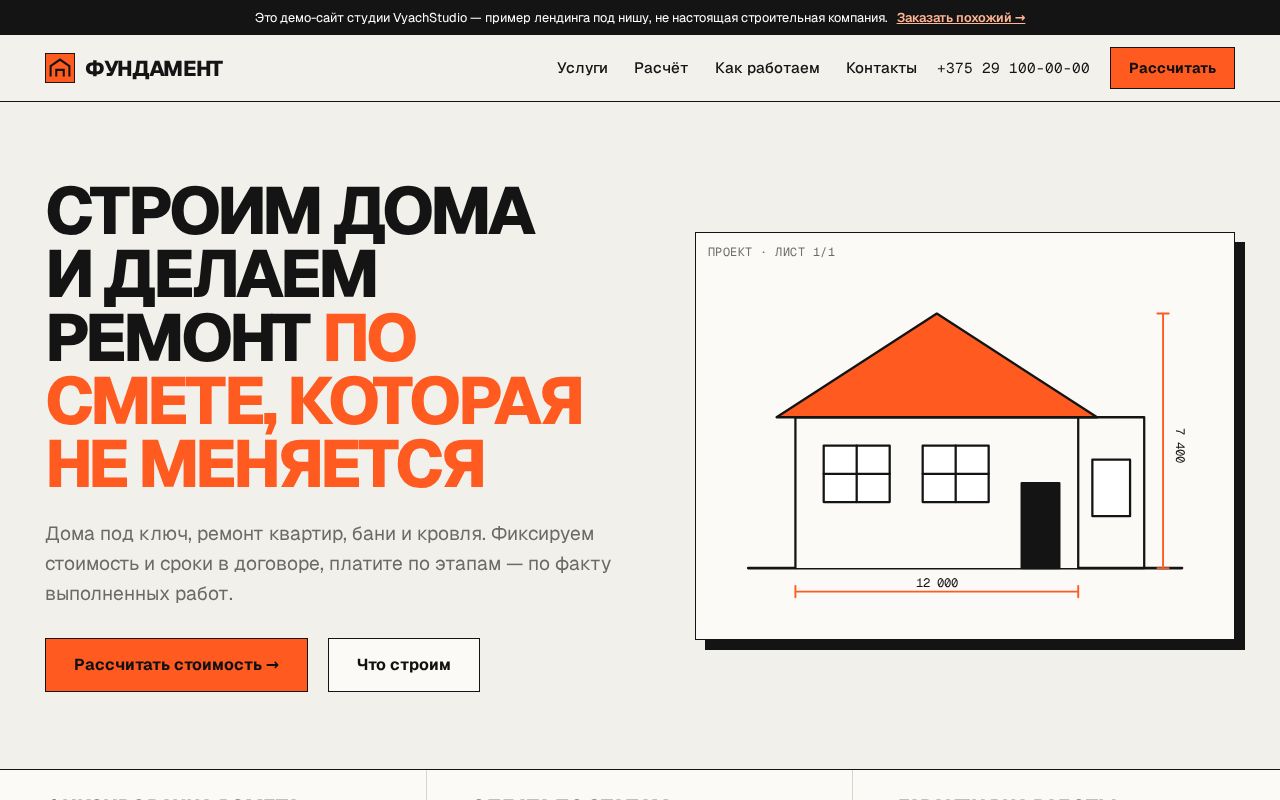Click the hero paragraph starting with Дома под ключ

coord(328,563)
